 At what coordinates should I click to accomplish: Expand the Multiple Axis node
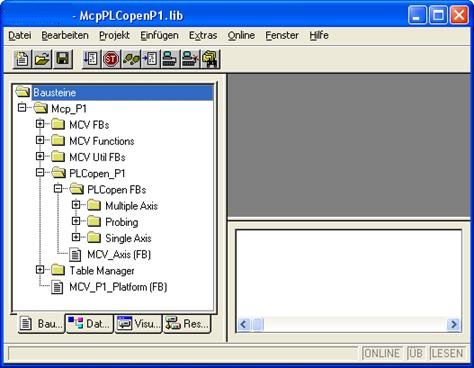pos(76,205)
